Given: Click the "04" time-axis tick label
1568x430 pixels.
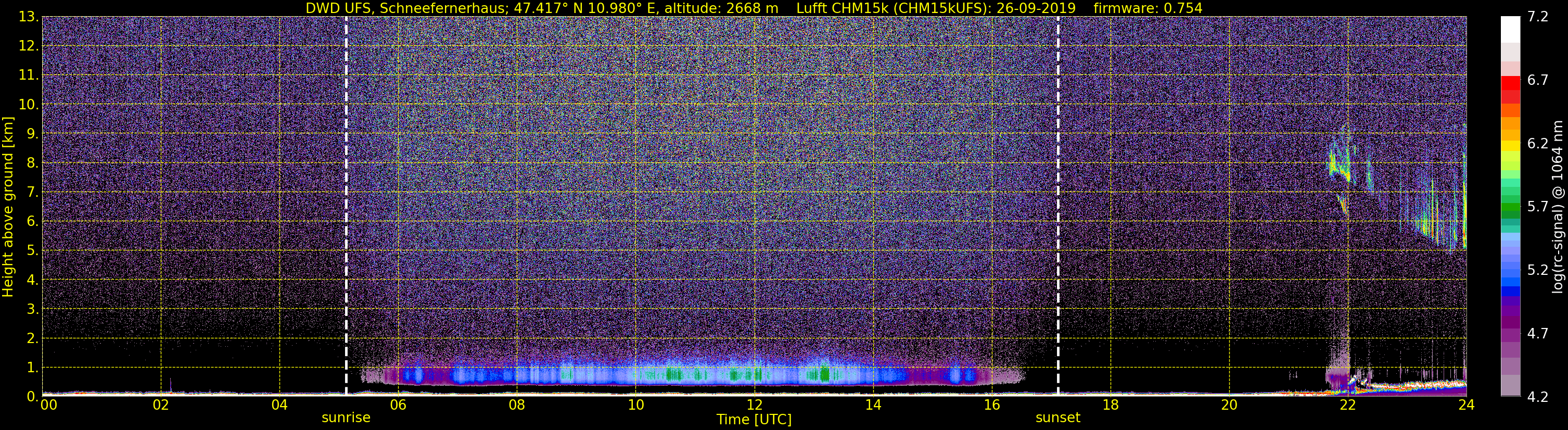Looking at the screenshot, I should (x=279, y=405).
